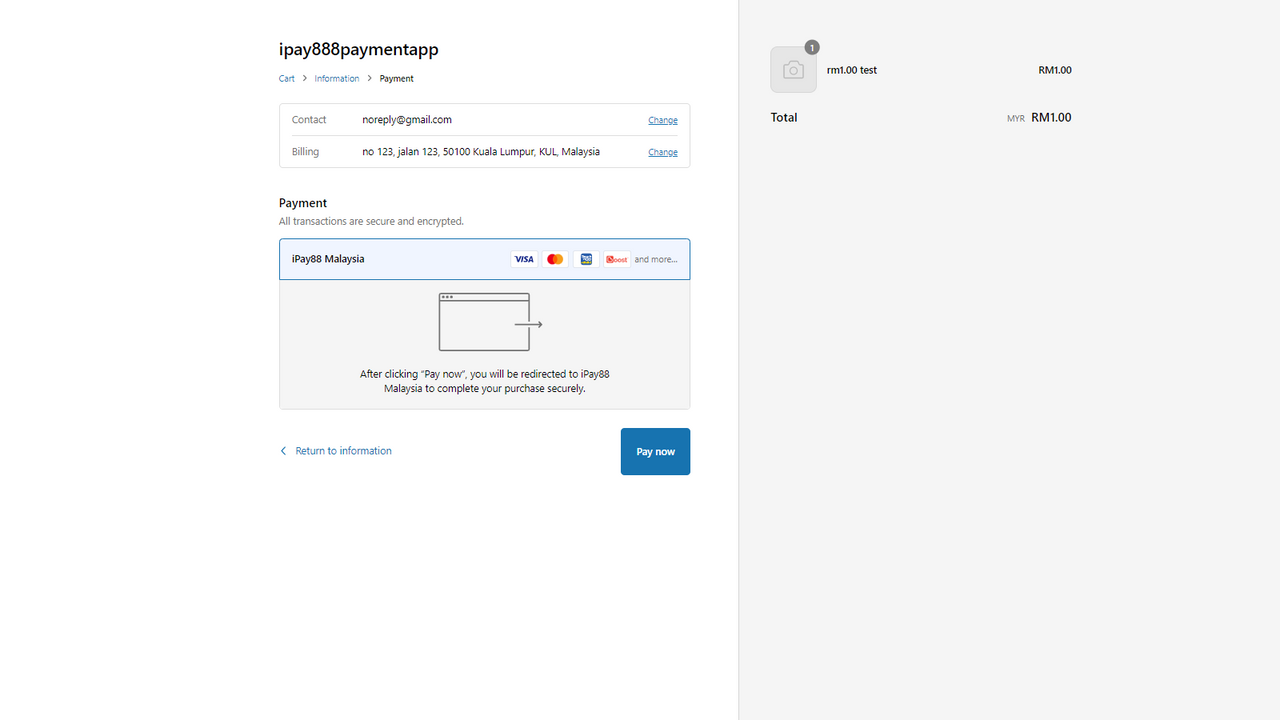Click the Total label in order summary
This screenshot has width=1280, height=720.
[x=784, y=117]
